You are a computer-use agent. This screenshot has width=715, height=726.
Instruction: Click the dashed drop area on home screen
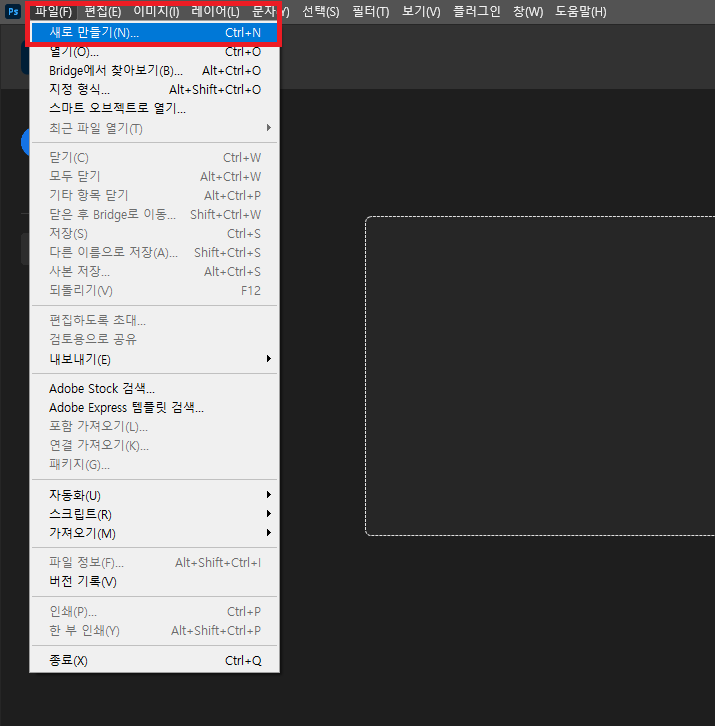point(540,376)
